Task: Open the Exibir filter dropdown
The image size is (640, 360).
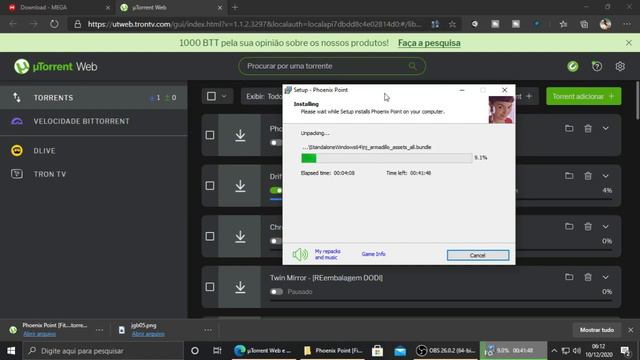Action: click(x=262, y=96)
